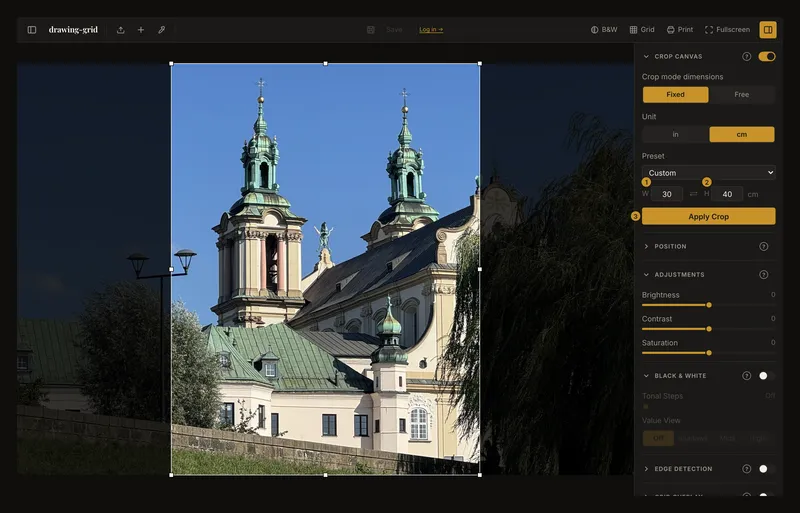
Task: Collapse the Crop Canvas section chevron
Action: (646, 57)
